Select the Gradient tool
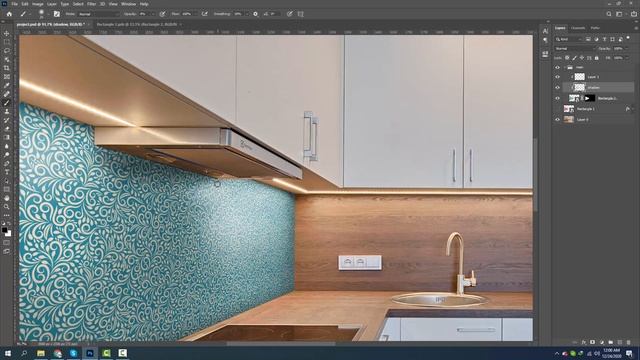This screenshot has width=640, height=360. pos(7,138)
